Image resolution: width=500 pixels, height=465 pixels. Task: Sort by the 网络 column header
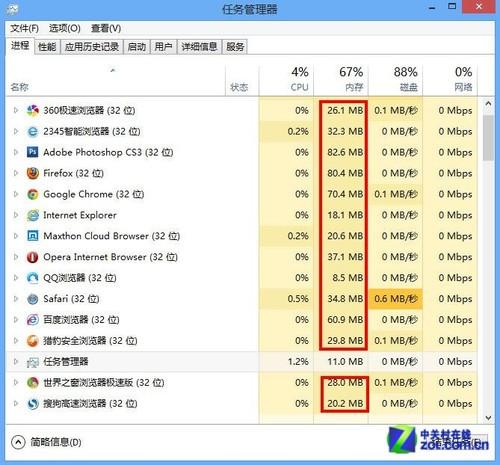click(450, 80)
